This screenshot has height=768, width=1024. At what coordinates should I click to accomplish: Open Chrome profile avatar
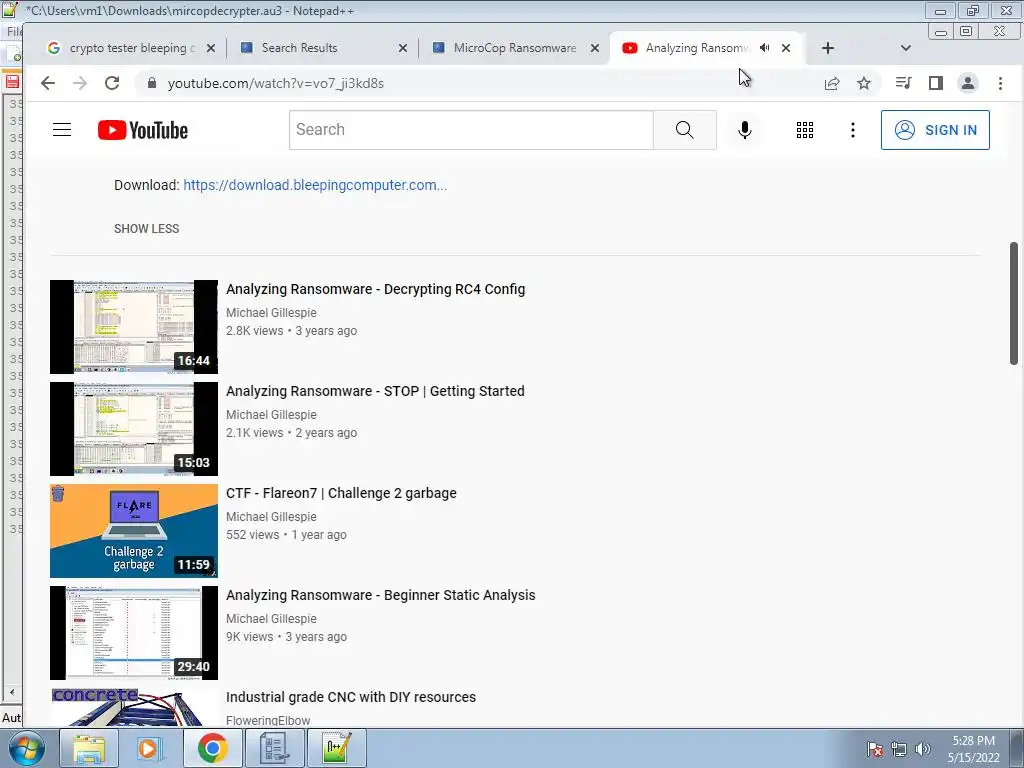968,83
